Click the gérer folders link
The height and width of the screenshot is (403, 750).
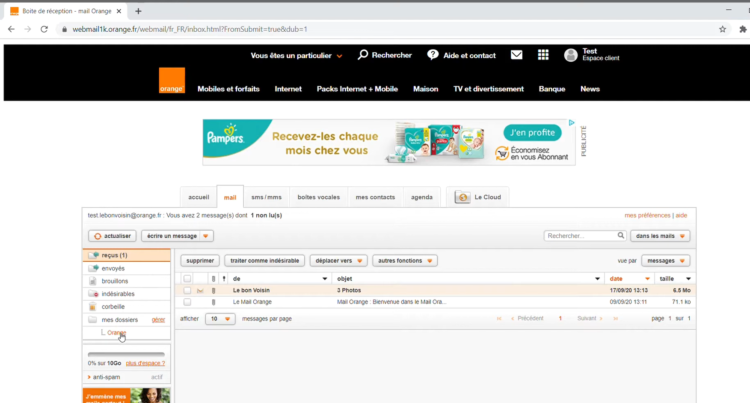click(x=158, y=320)
